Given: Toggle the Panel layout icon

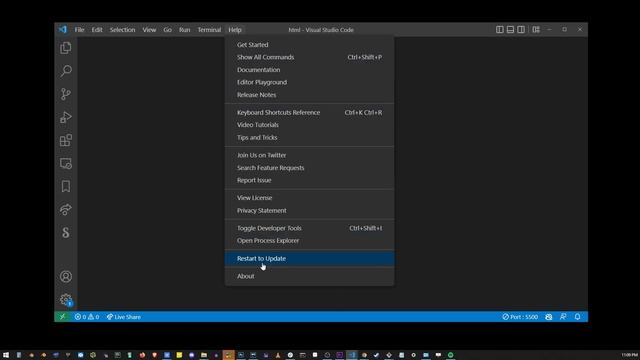Looking at the screenshot, I should click(x=510, y=29).
